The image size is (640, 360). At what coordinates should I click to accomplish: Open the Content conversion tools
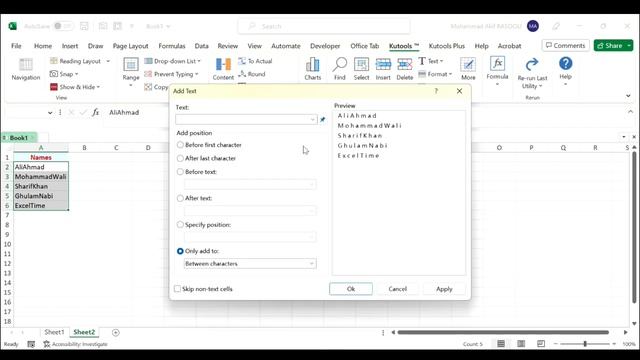[223, 69]
